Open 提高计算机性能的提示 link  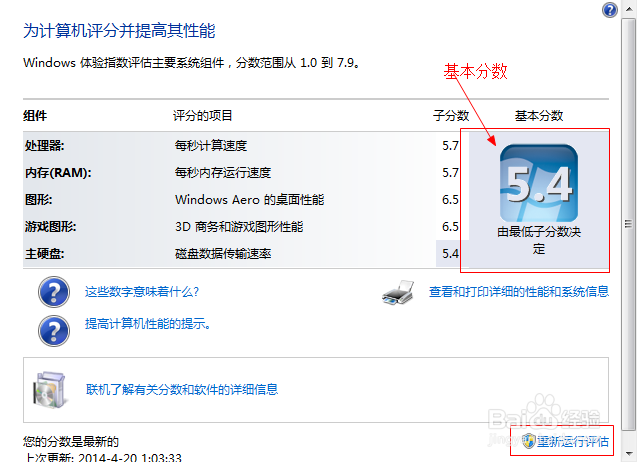pyautogui.click(x=147, y=324)
